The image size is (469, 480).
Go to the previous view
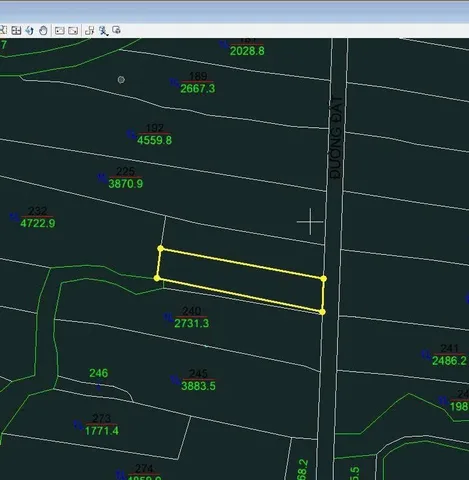59,31
